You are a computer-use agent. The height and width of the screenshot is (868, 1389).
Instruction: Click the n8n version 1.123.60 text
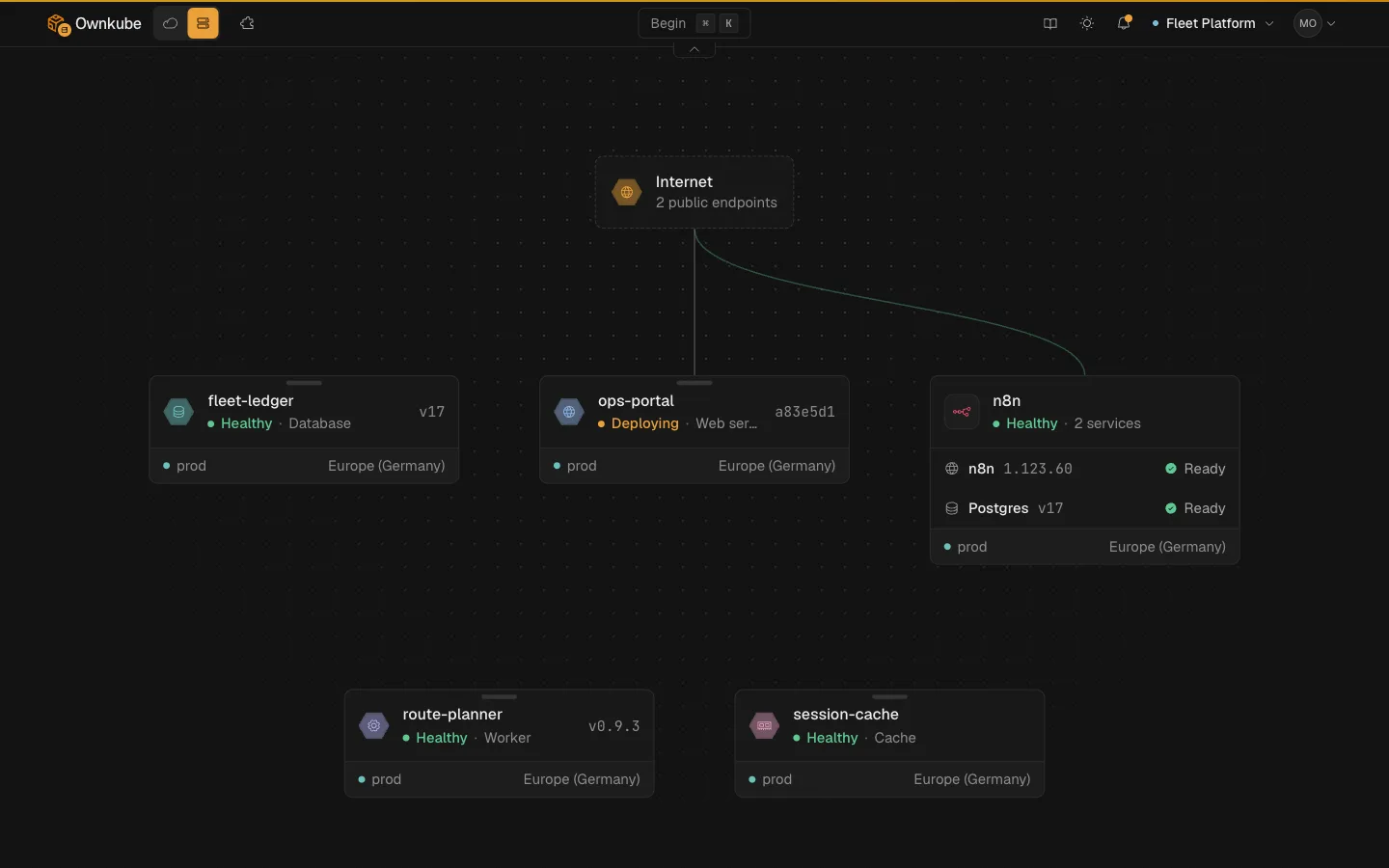1038,469
